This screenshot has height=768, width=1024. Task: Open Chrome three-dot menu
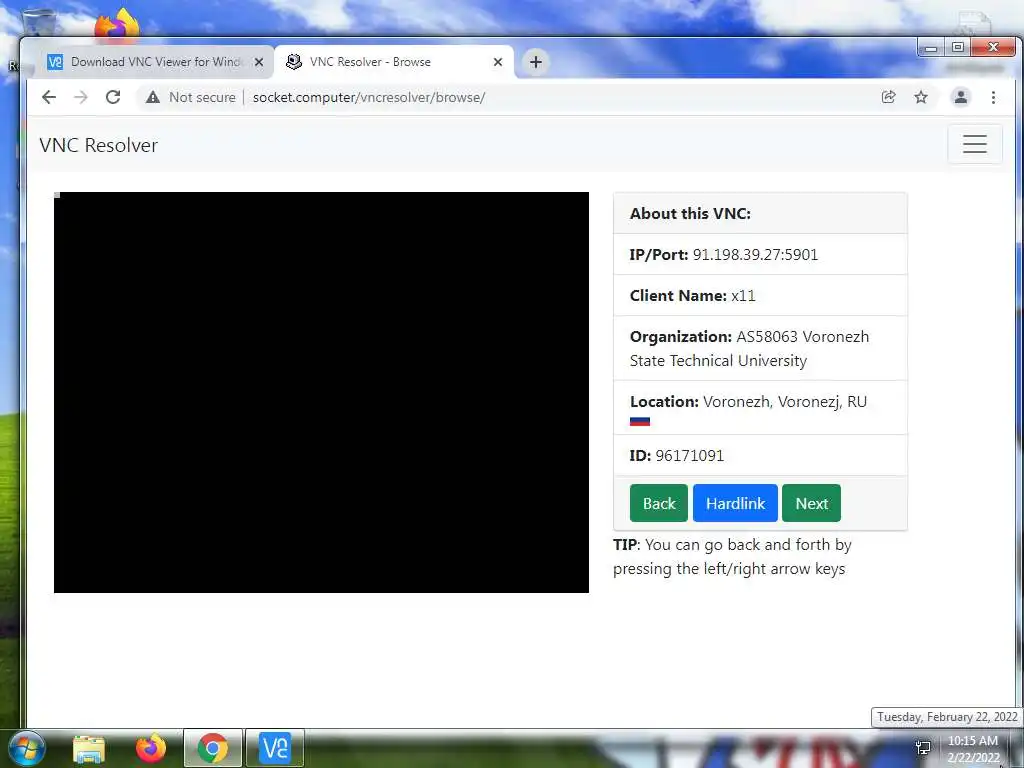pyautogui.click(x=993, y=97)
